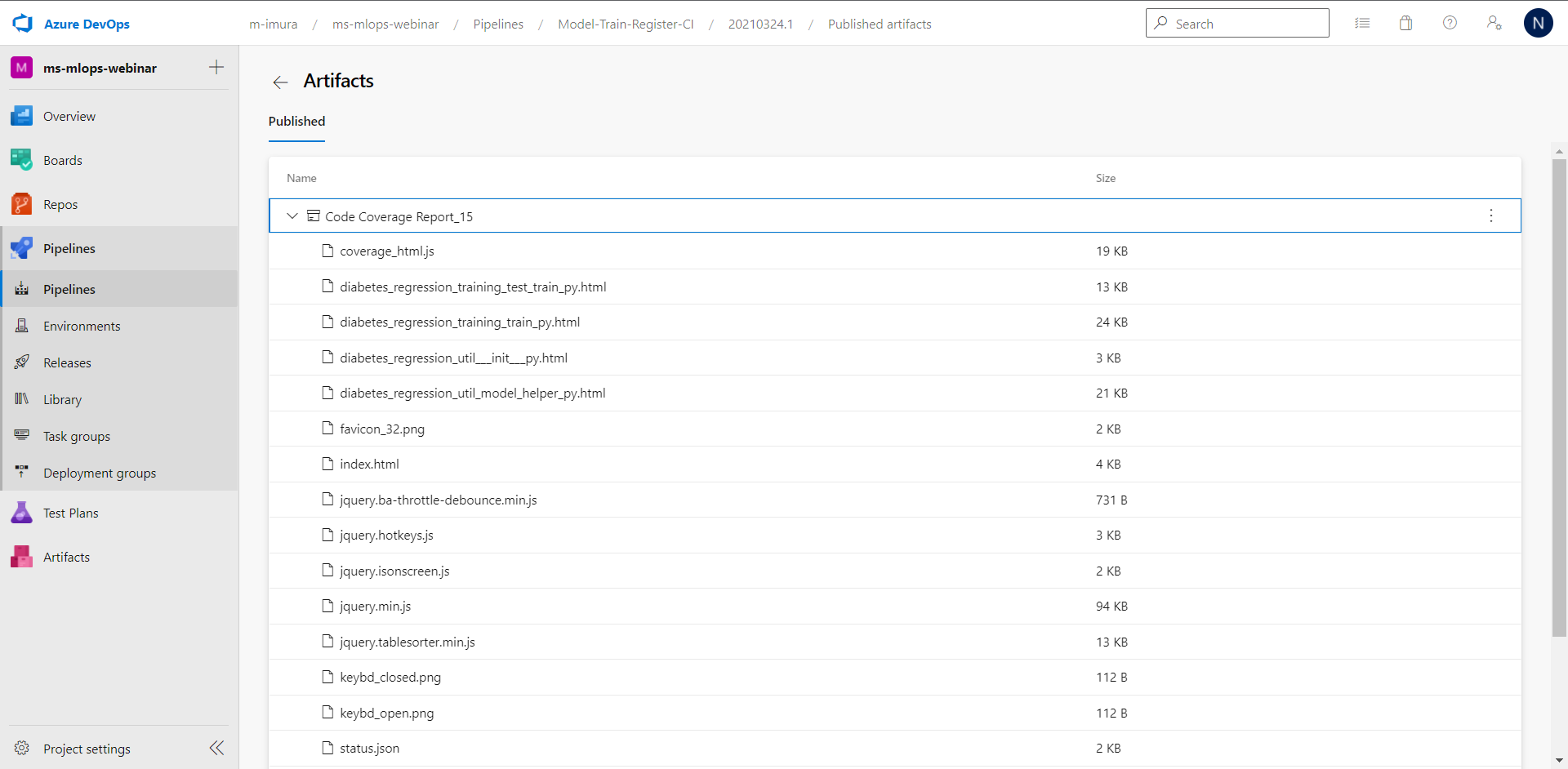The width and height of the screenshot is (1568, 769).
Task: Open Repos in the sidebar
Action: click(x=60, y=205)
